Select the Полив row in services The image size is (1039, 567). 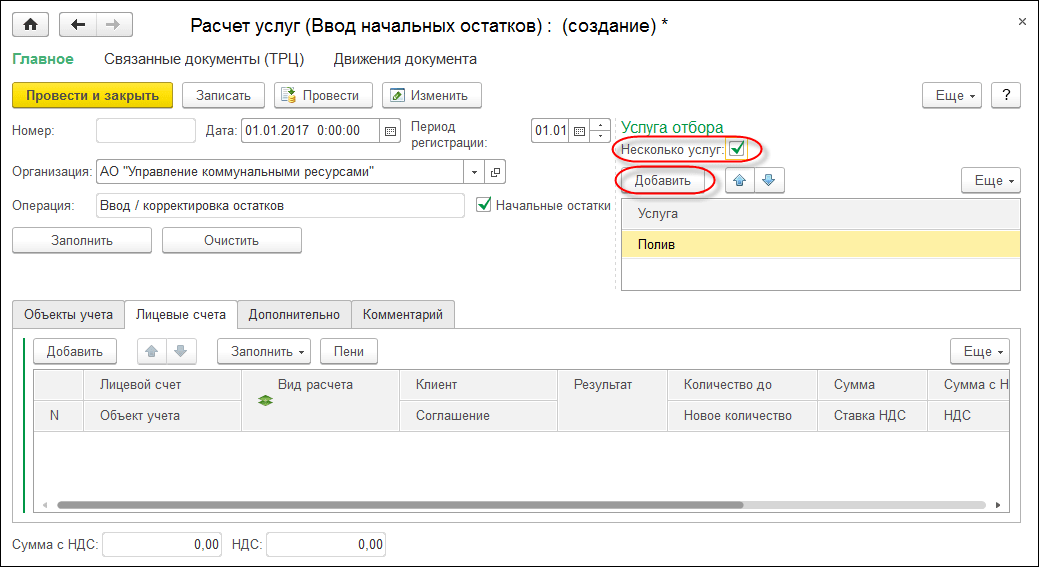[820, 244]
